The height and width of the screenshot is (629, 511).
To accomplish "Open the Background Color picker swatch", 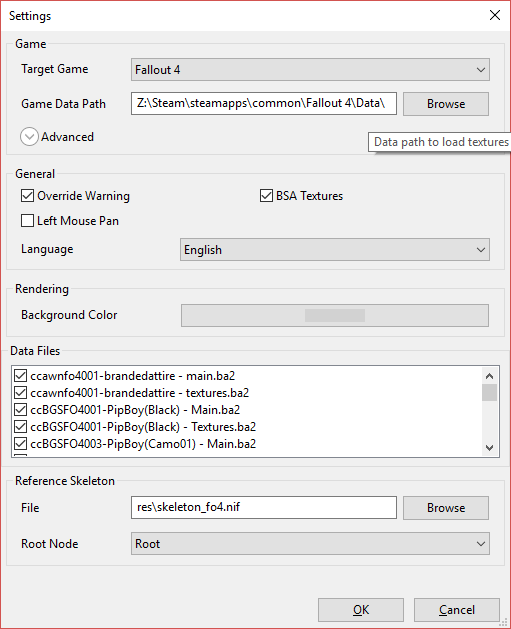I will tap(335, 315).
